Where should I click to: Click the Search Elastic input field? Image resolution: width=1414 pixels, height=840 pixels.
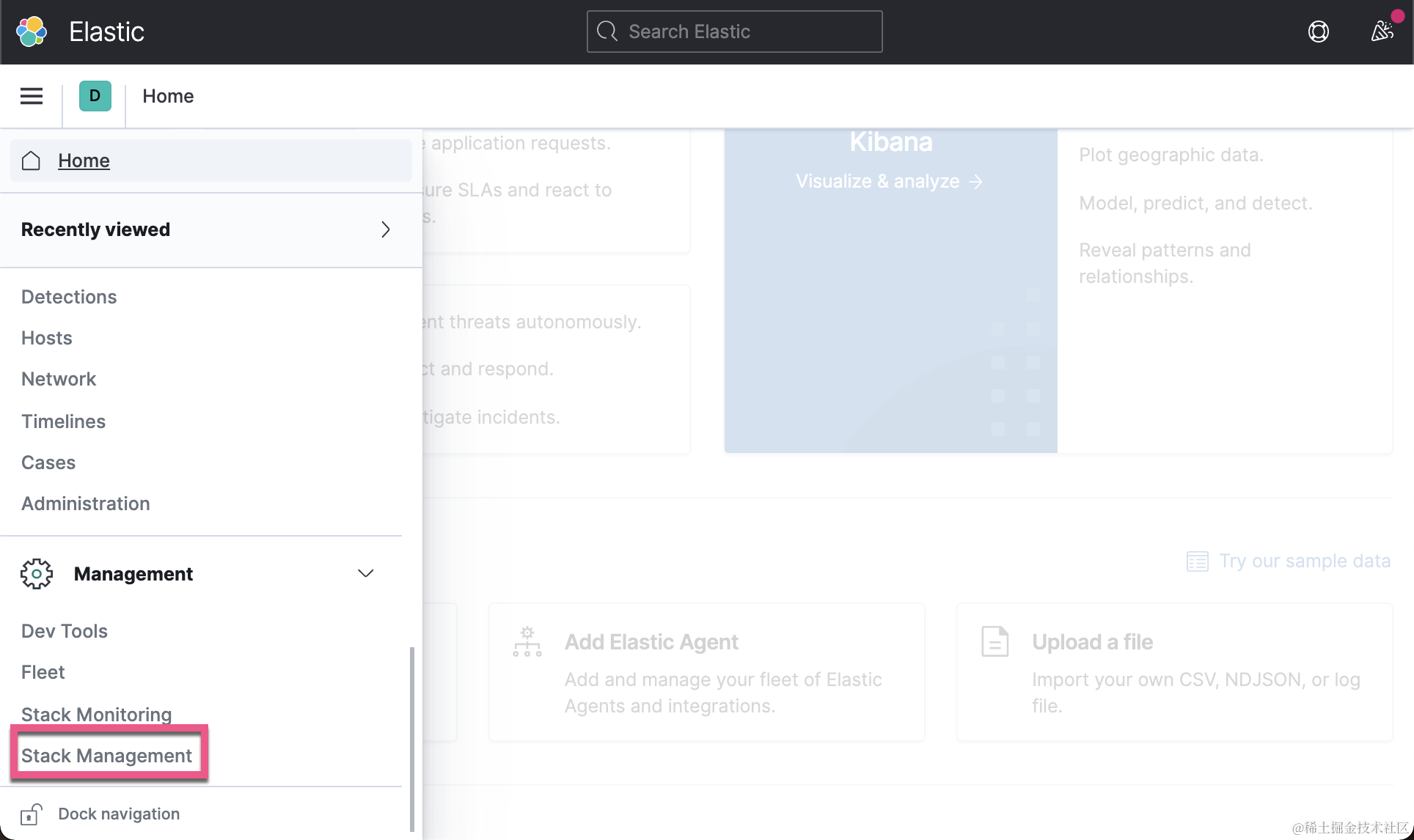(734, 32)
